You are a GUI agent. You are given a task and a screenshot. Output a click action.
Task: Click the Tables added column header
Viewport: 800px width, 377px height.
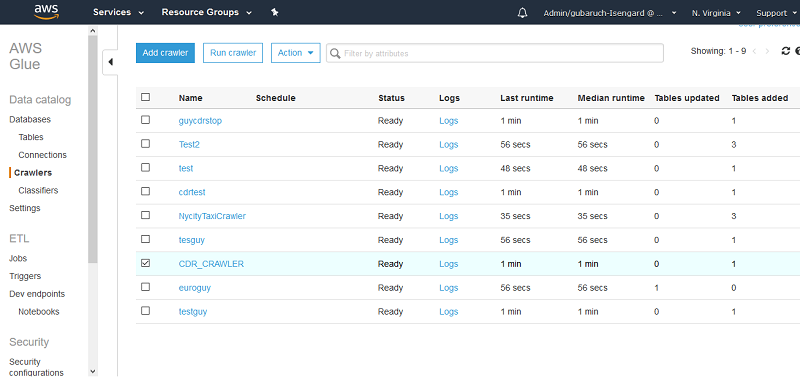(x=760, y=98)
